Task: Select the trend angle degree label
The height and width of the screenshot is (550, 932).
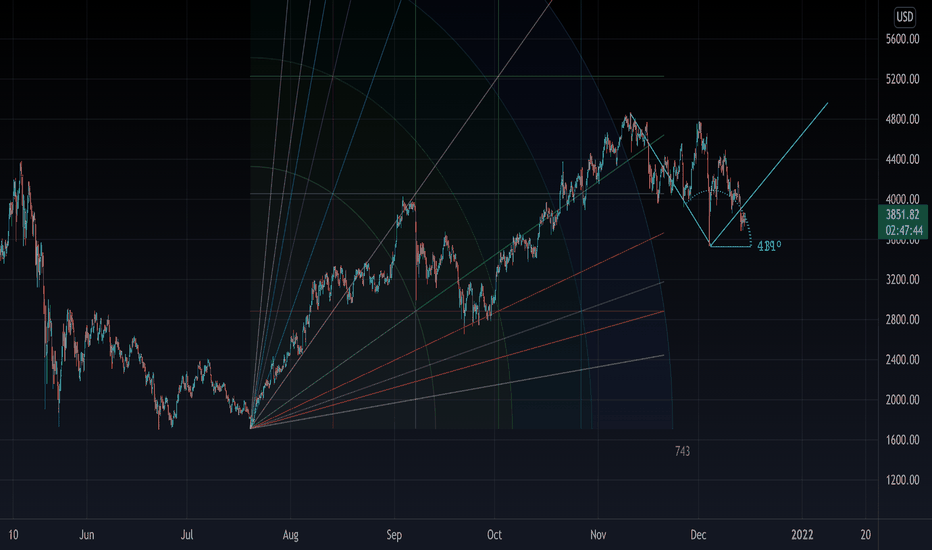Action: [x=769, y=246]
